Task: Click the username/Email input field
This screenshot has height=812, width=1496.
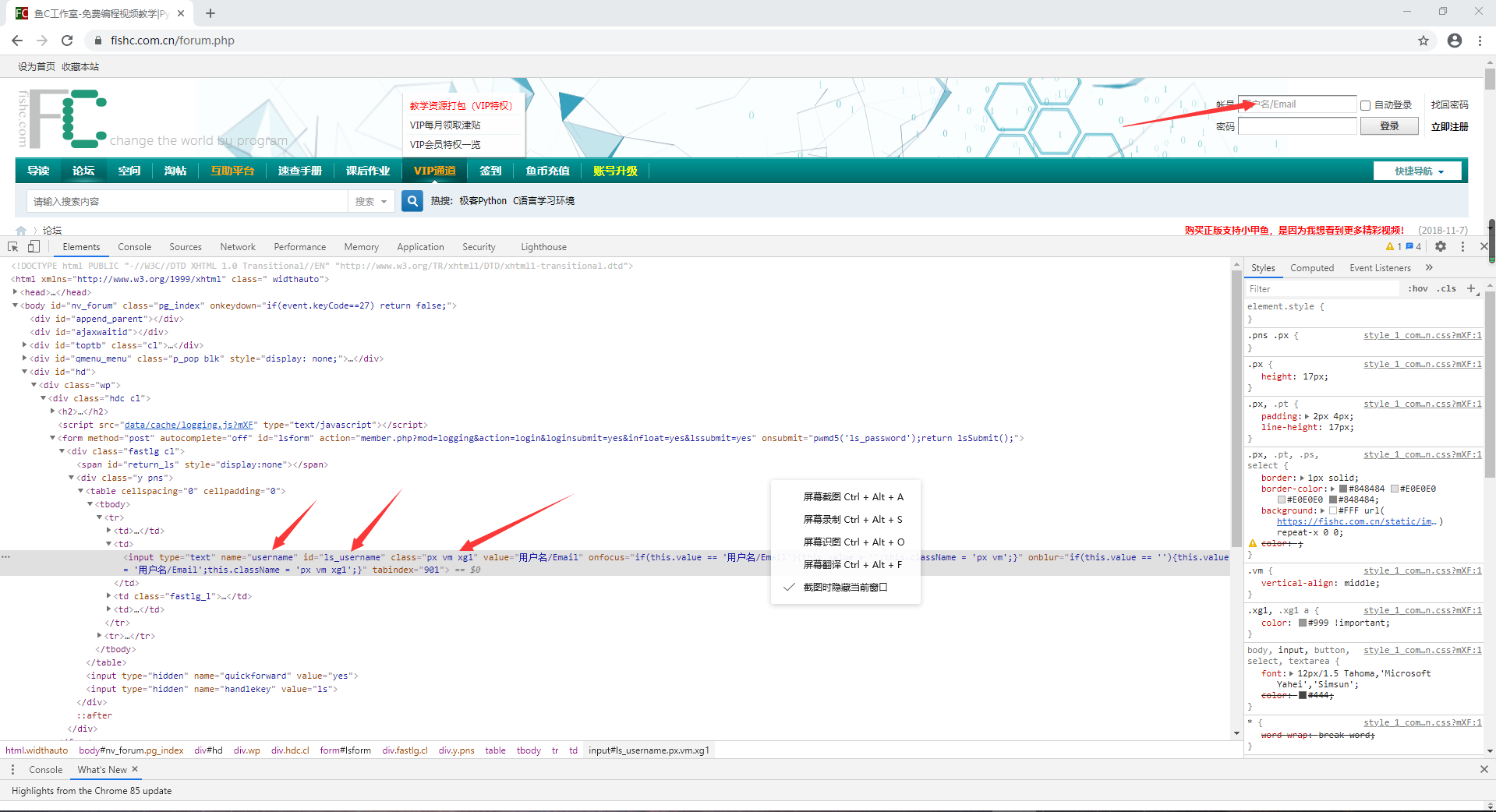Action: [x=1297, y=104]
